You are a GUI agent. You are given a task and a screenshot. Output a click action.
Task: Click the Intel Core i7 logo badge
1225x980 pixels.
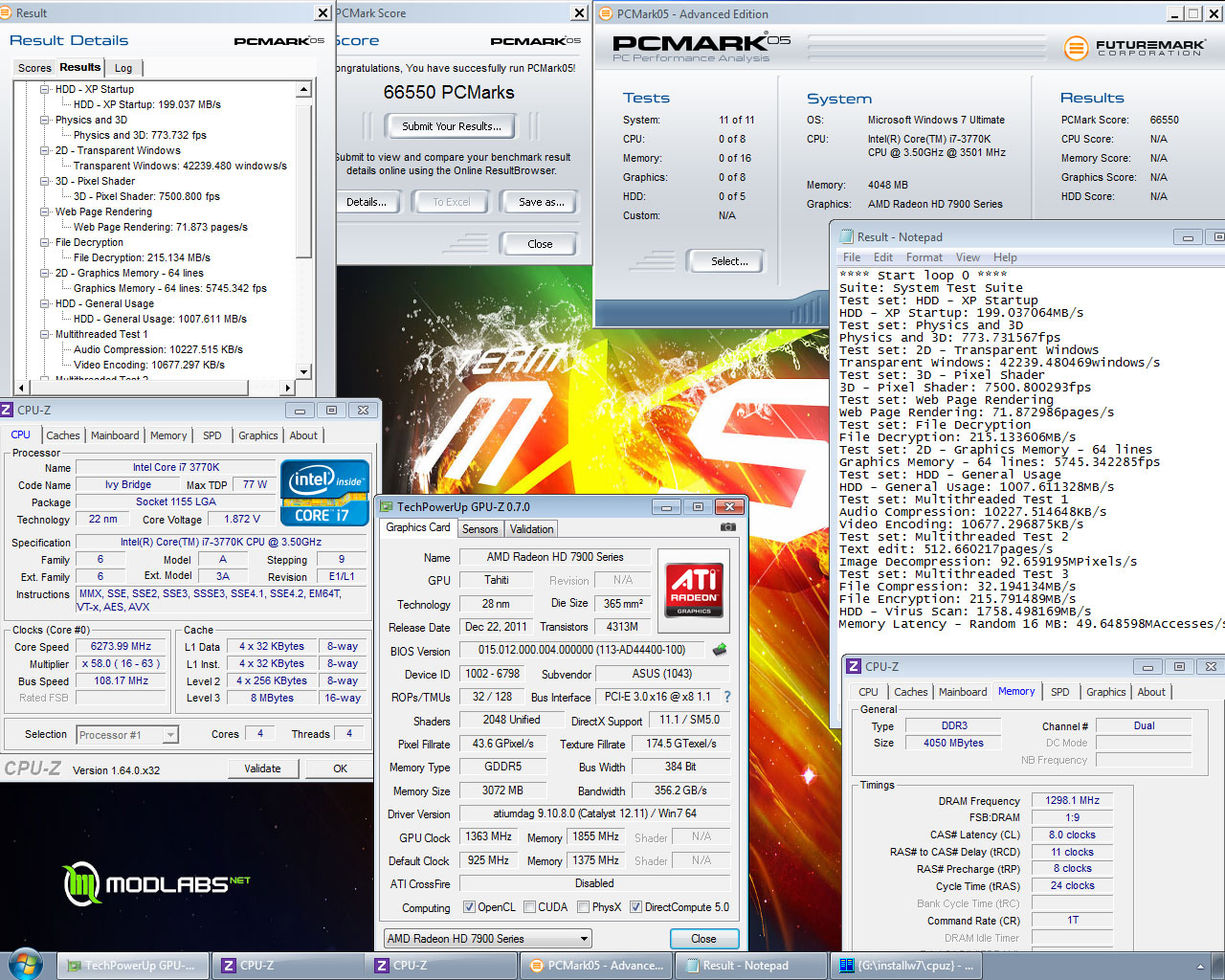(x=324, y=492)
